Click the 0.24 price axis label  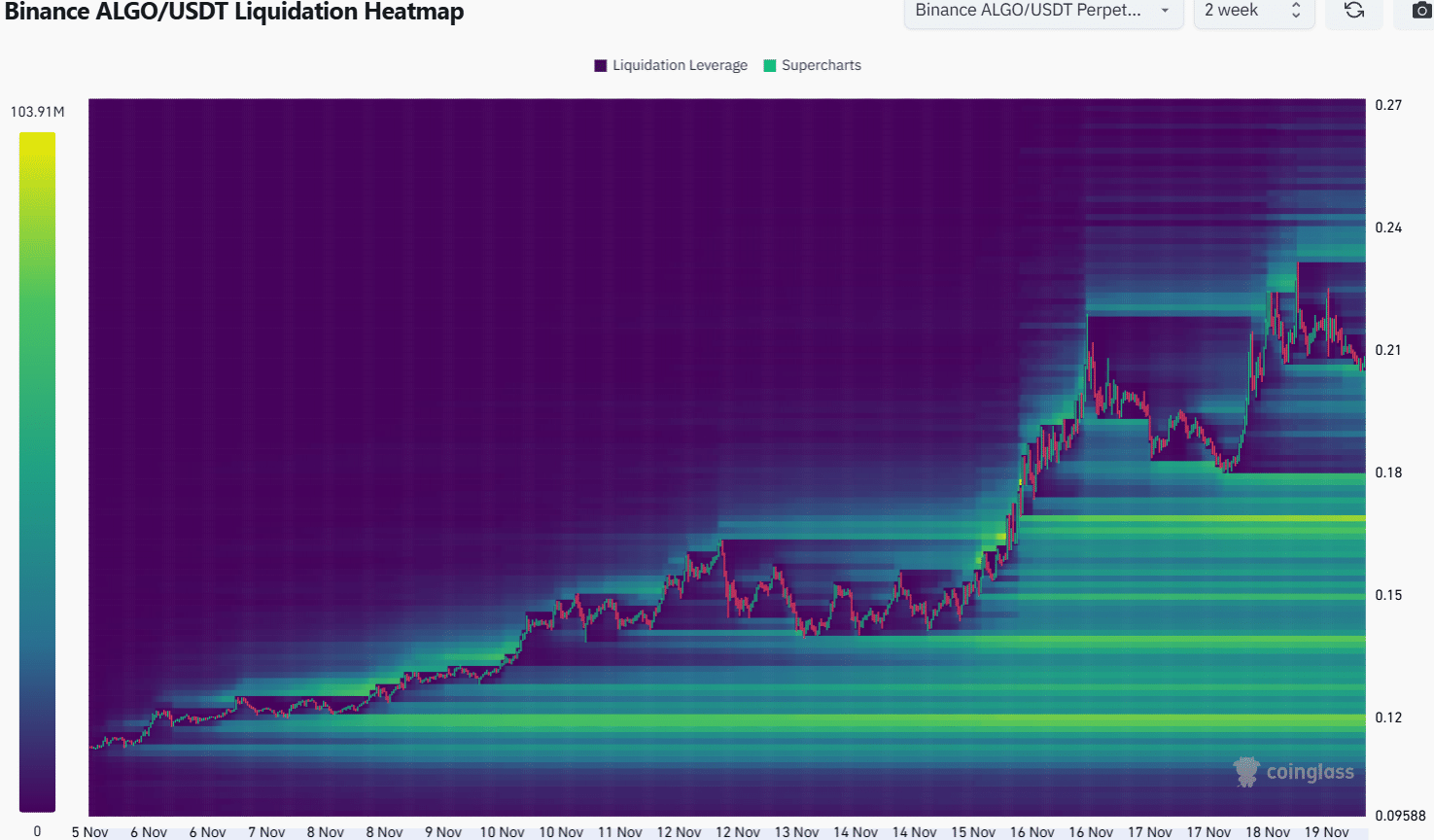(1388, 227)
